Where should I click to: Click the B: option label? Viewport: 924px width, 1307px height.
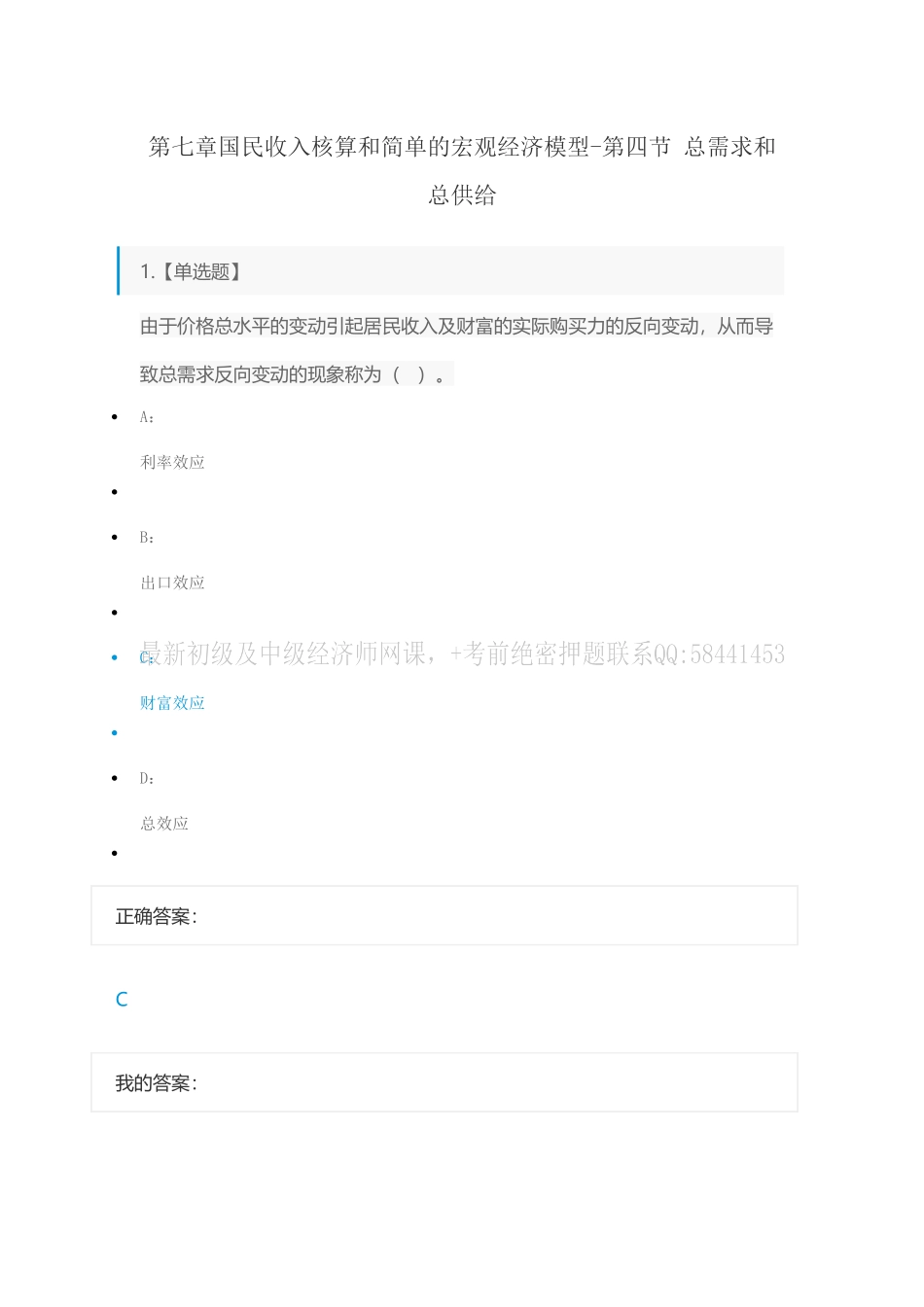pyautogui.click(x=147, y=538)
